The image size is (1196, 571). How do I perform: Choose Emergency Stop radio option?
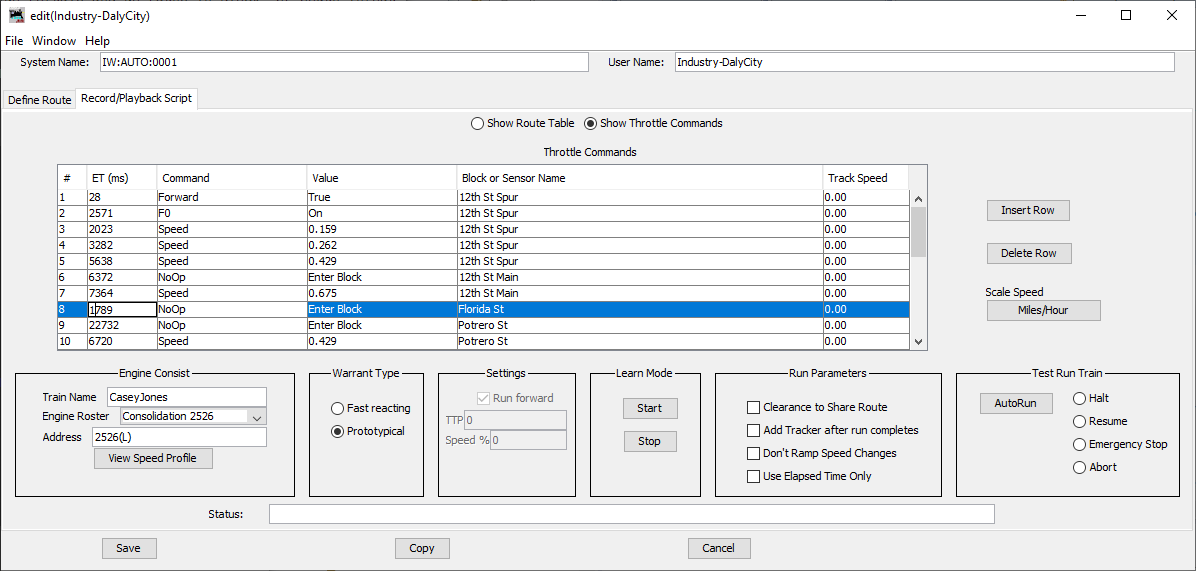tap(1080, 445)
